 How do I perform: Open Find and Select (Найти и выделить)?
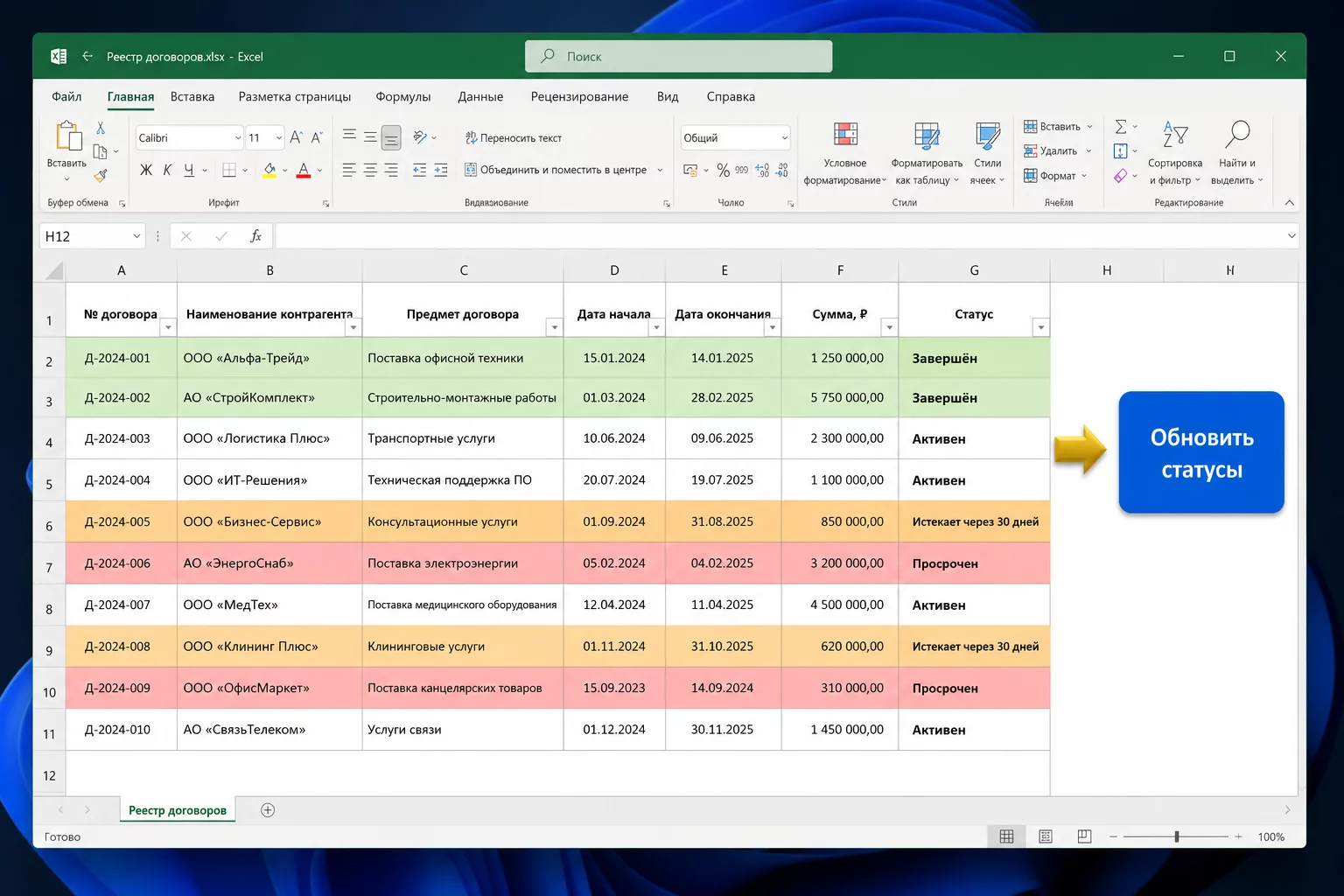(x=1236, y=154)
